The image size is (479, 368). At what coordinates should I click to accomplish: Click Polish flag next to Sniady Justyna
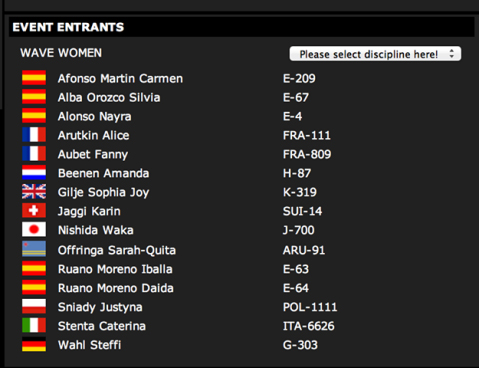tap(34, 306)
